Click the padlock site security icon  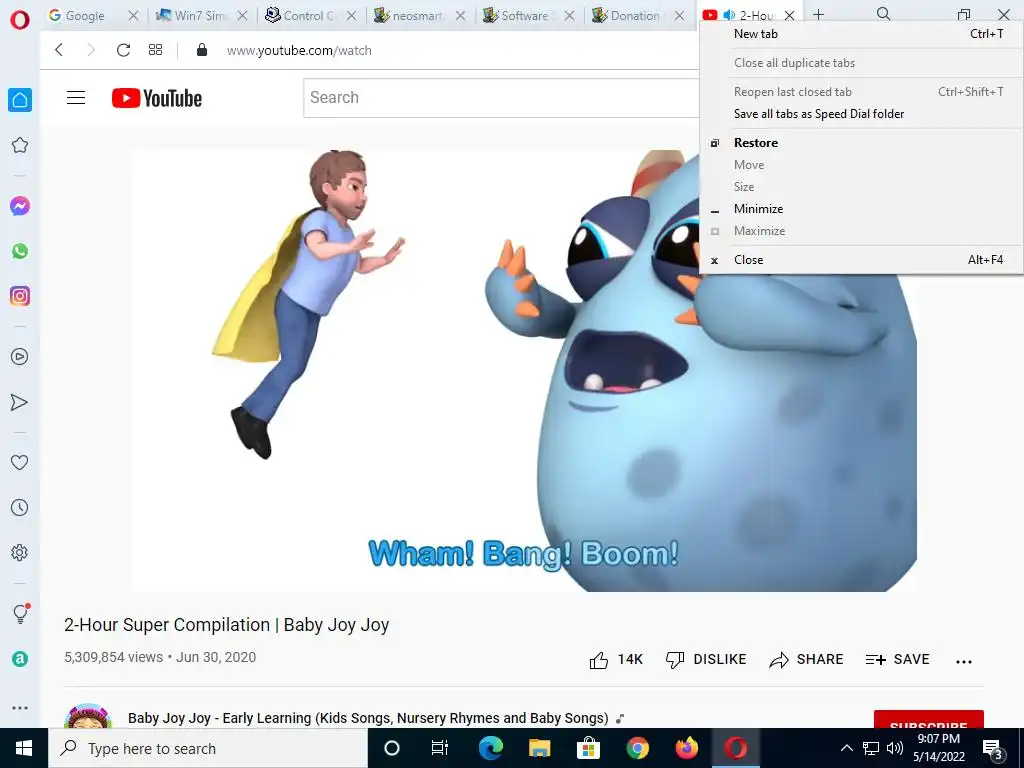(x=202, y=50)
